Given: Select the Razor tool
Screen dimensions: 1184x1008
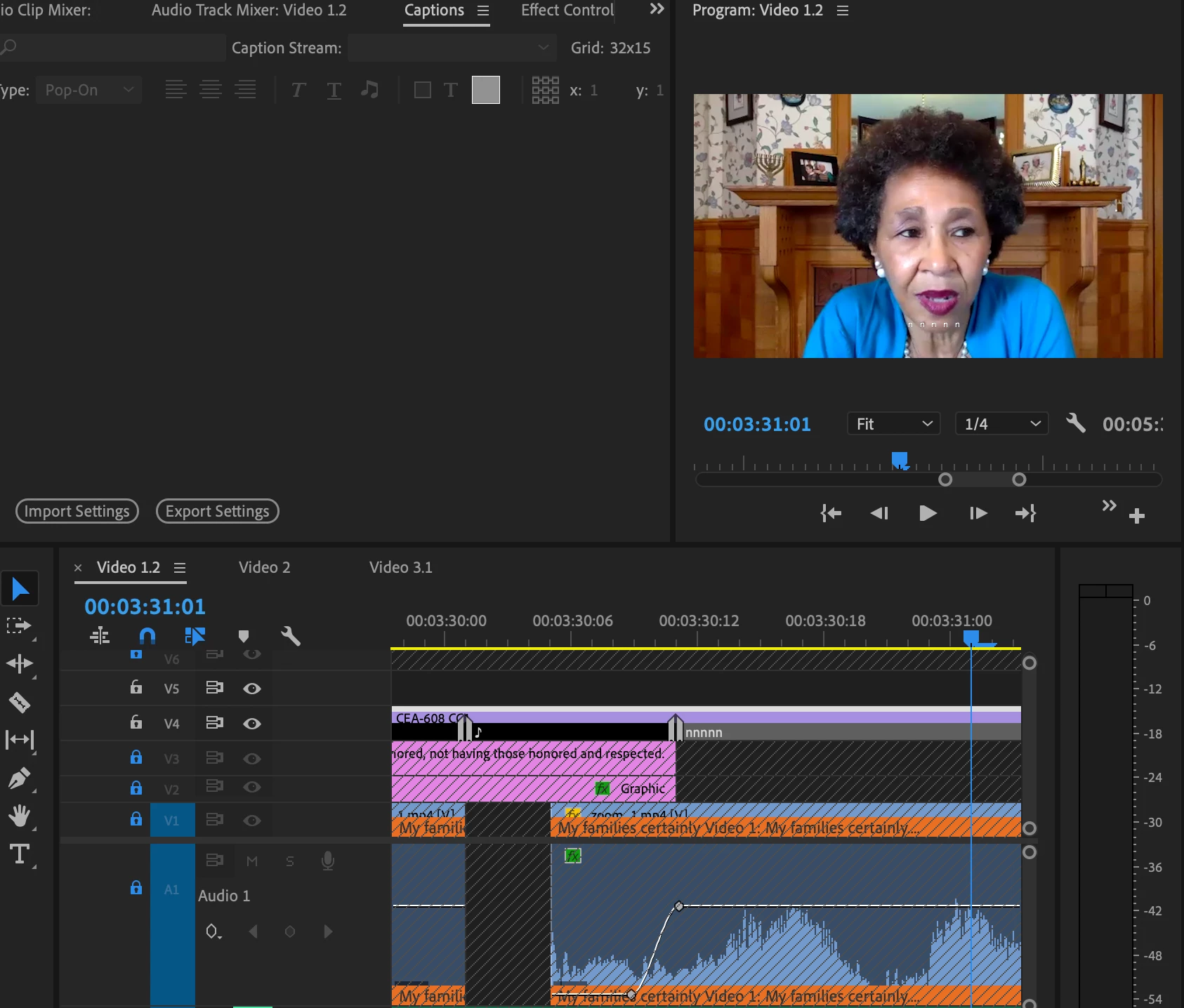Looking at the screenshot, I should pyautogui.click(x=19, y=702).
